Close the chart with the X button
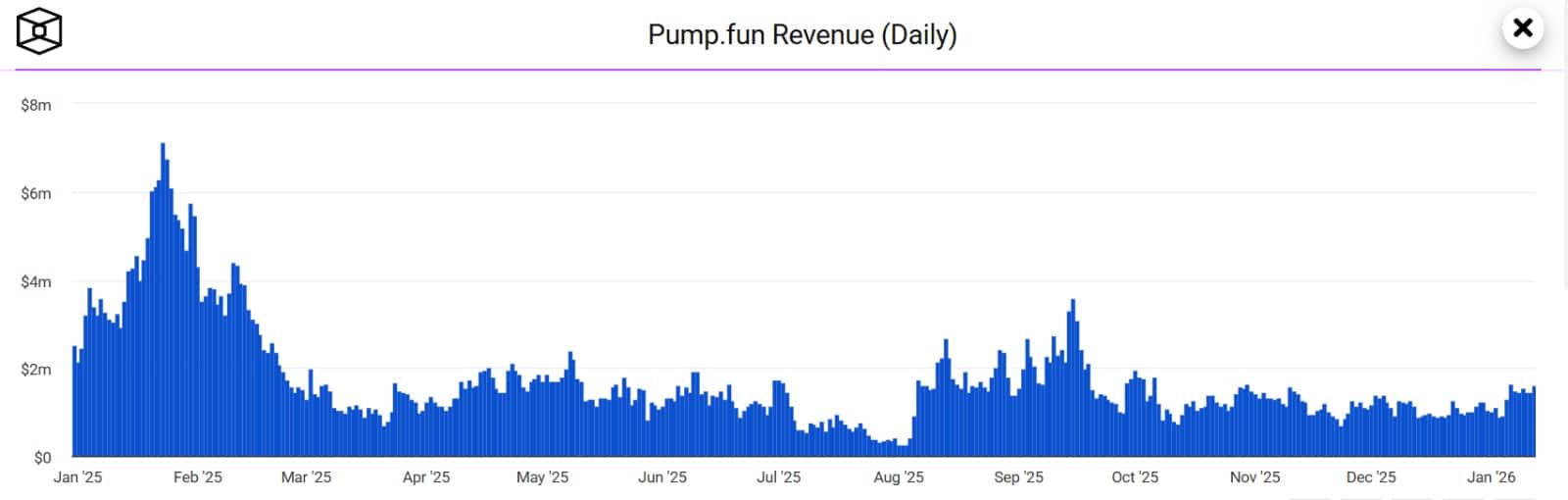 (1522, 28)
